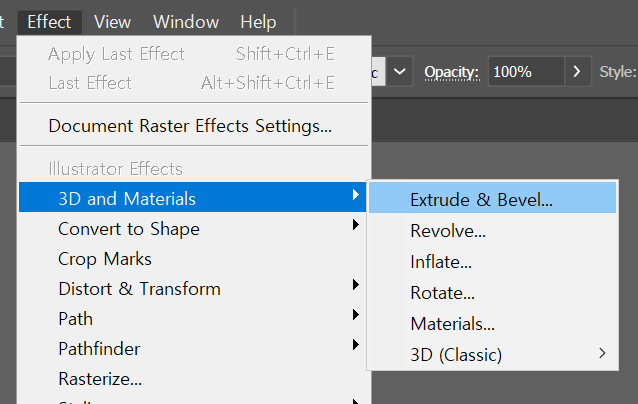Expand the Convert to Shape submenu
Image resolution: width=638 pixels, height=404 pixels.
click(x=194, y=229)
